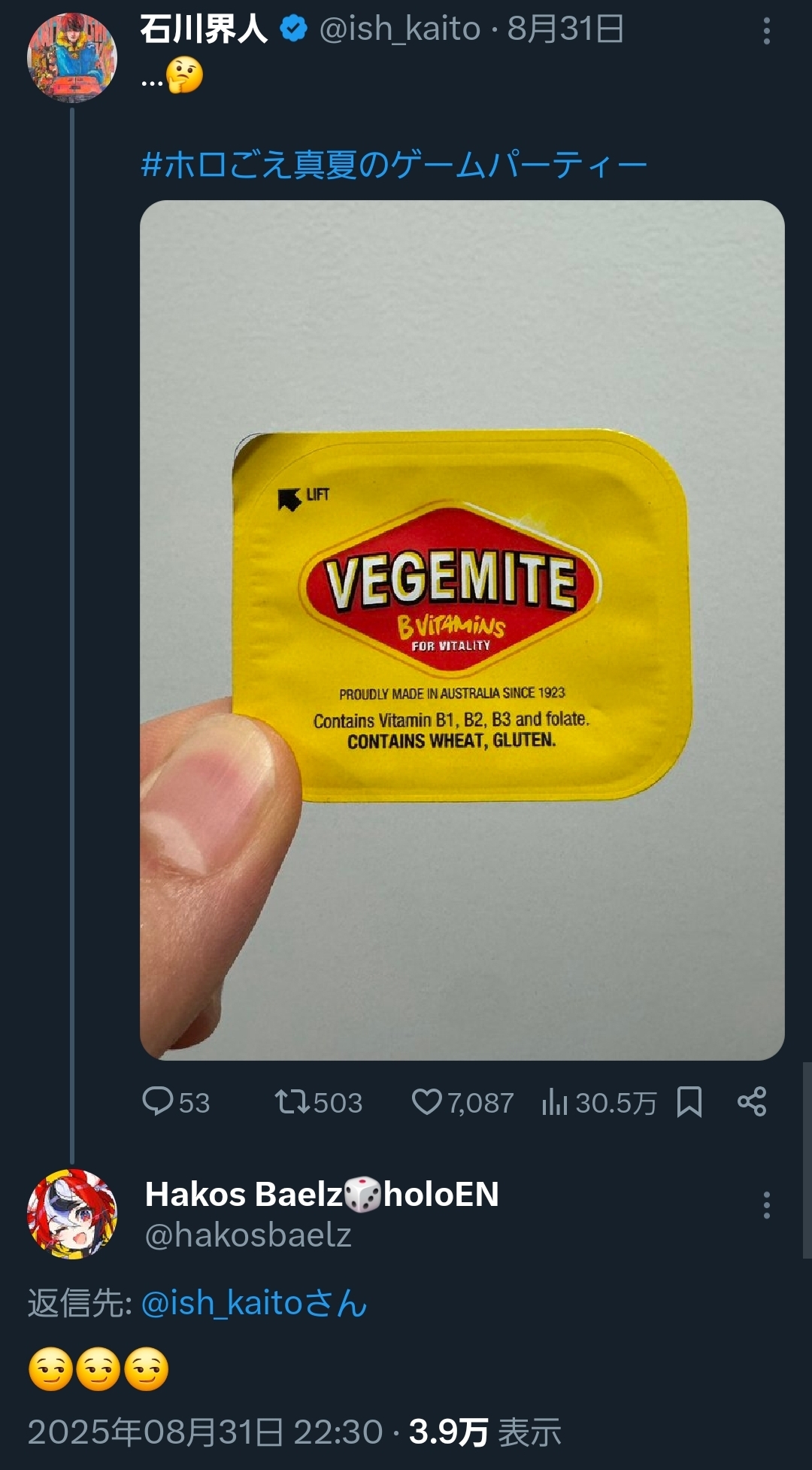Retweet the Vegemite post

coord(292,1102)
